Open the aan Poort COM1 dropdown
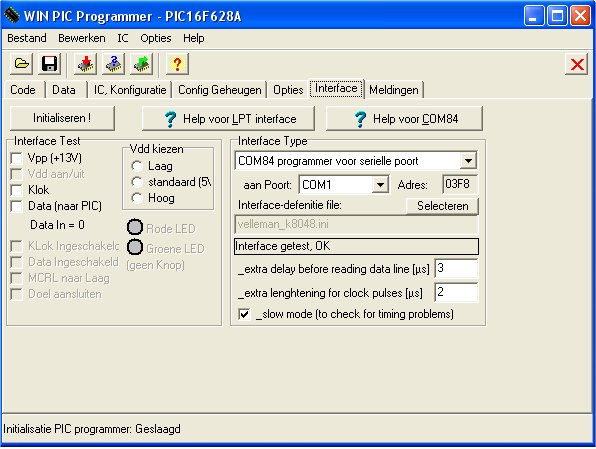 pyautogui.click(x=380, y=185)
